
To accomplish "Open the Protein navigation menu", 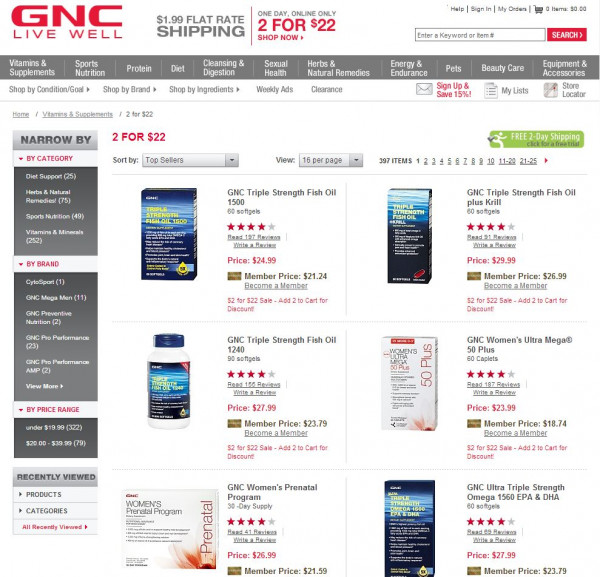I will point(139,68).
